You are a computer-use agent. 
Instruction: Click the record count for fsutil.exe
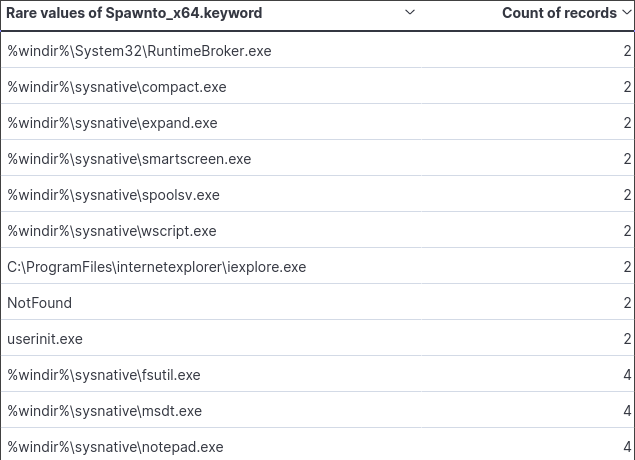point(627,375)
